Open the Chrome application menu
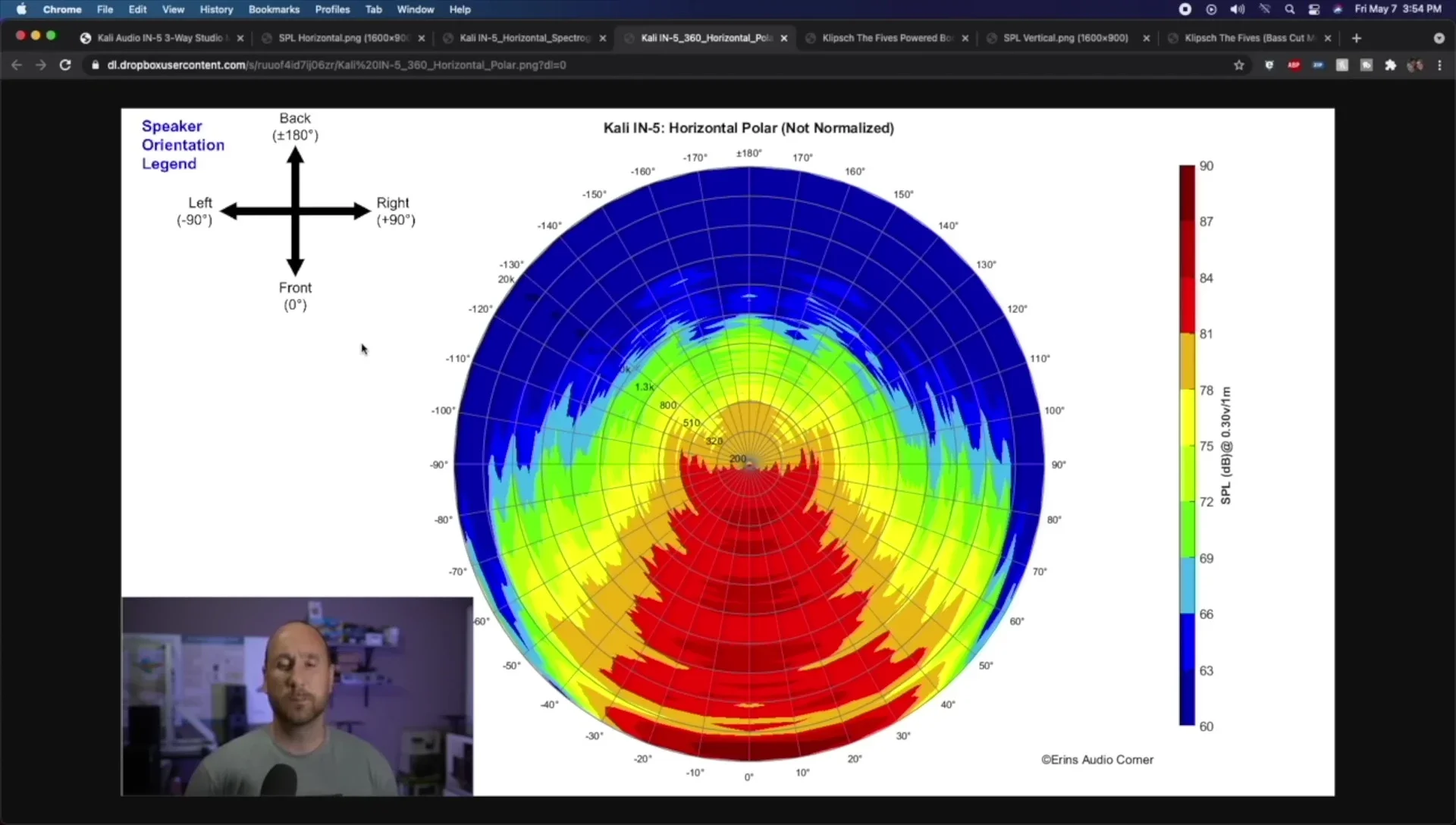 (x=62, y=9)
